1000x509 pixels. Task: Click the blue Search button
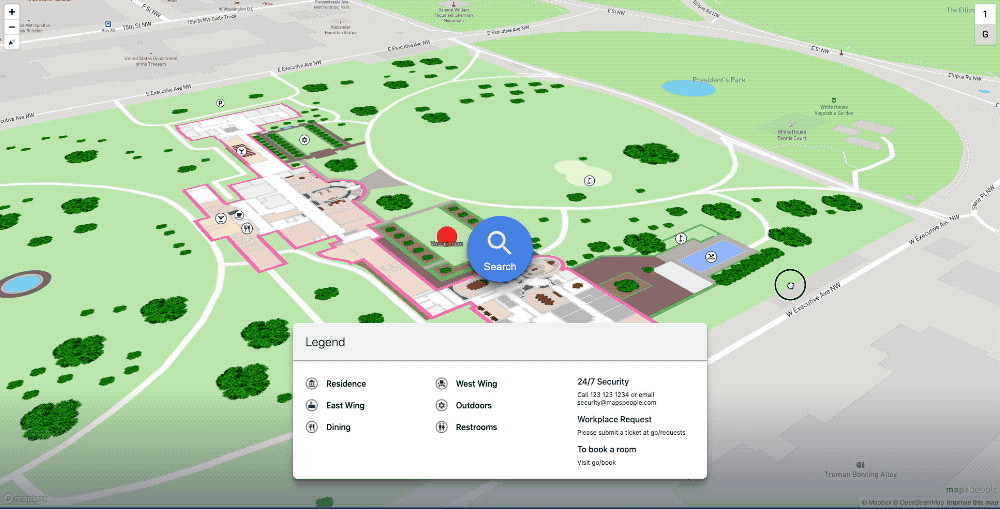pos(500,248)
